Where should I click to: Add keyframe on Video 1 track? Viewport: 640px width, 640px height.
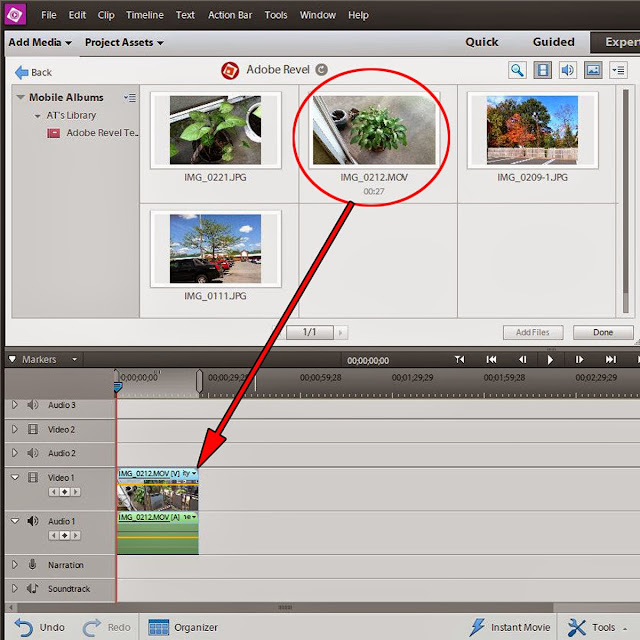point(64,492)
